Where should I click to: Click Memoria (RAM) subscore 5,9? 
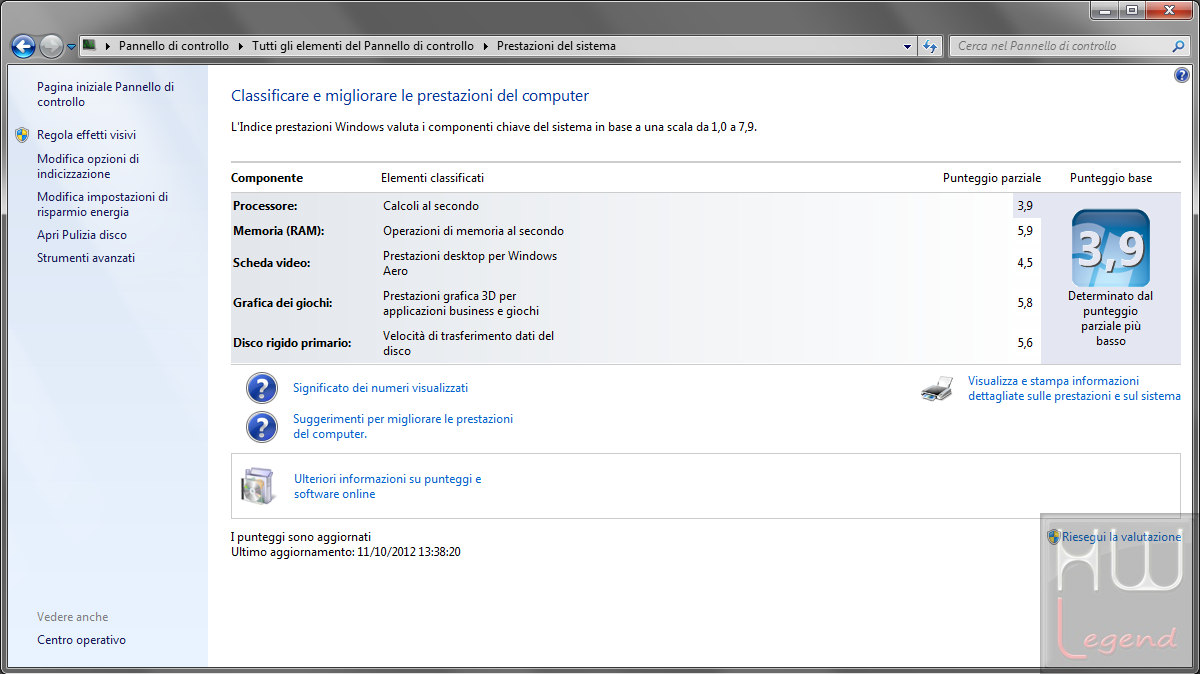tap(1025, 231)
